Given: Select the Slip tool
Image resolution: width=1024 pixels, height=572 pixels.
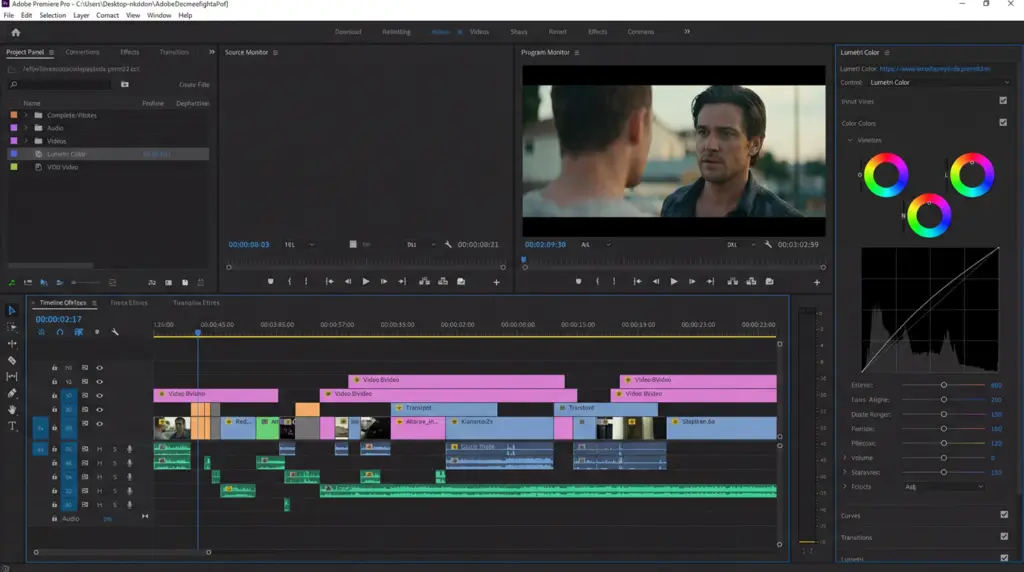Looking at the screenshot, I should tap(12, 377).
